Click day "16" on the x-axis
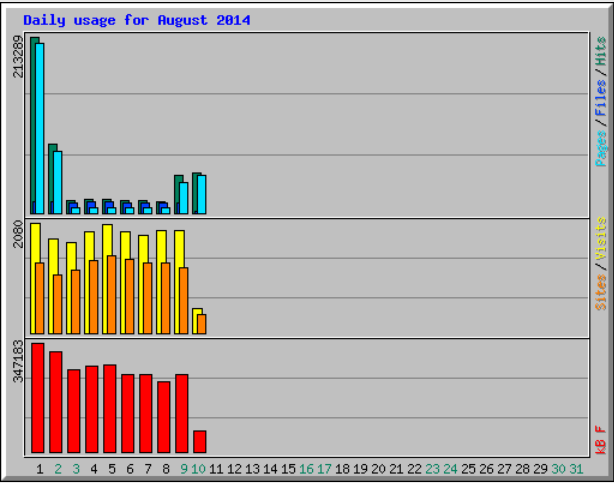The width and height of the screenshot is (614, 483). [x=306, y=468]
